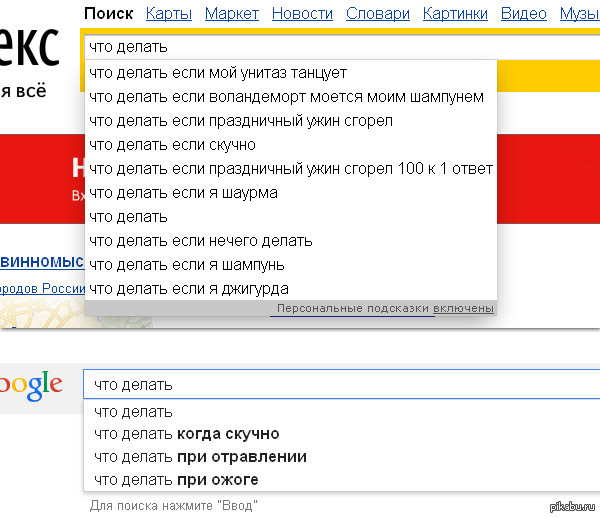Screen dimensions: 600x518
Task: Switch to the Маркет tab
Action: click(231, 14)
